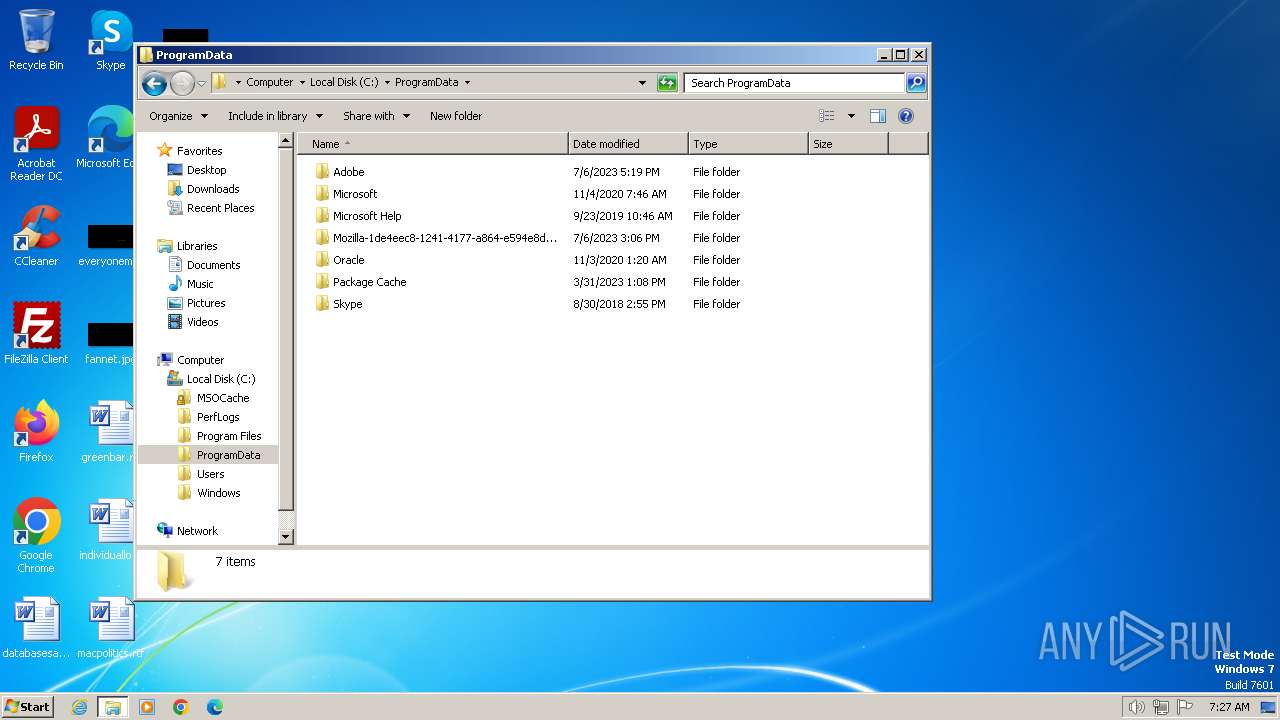Viewport: 1280px width, 720px height.
Task: Open Recent Places in navigation pane
Action: coord(220,208)
